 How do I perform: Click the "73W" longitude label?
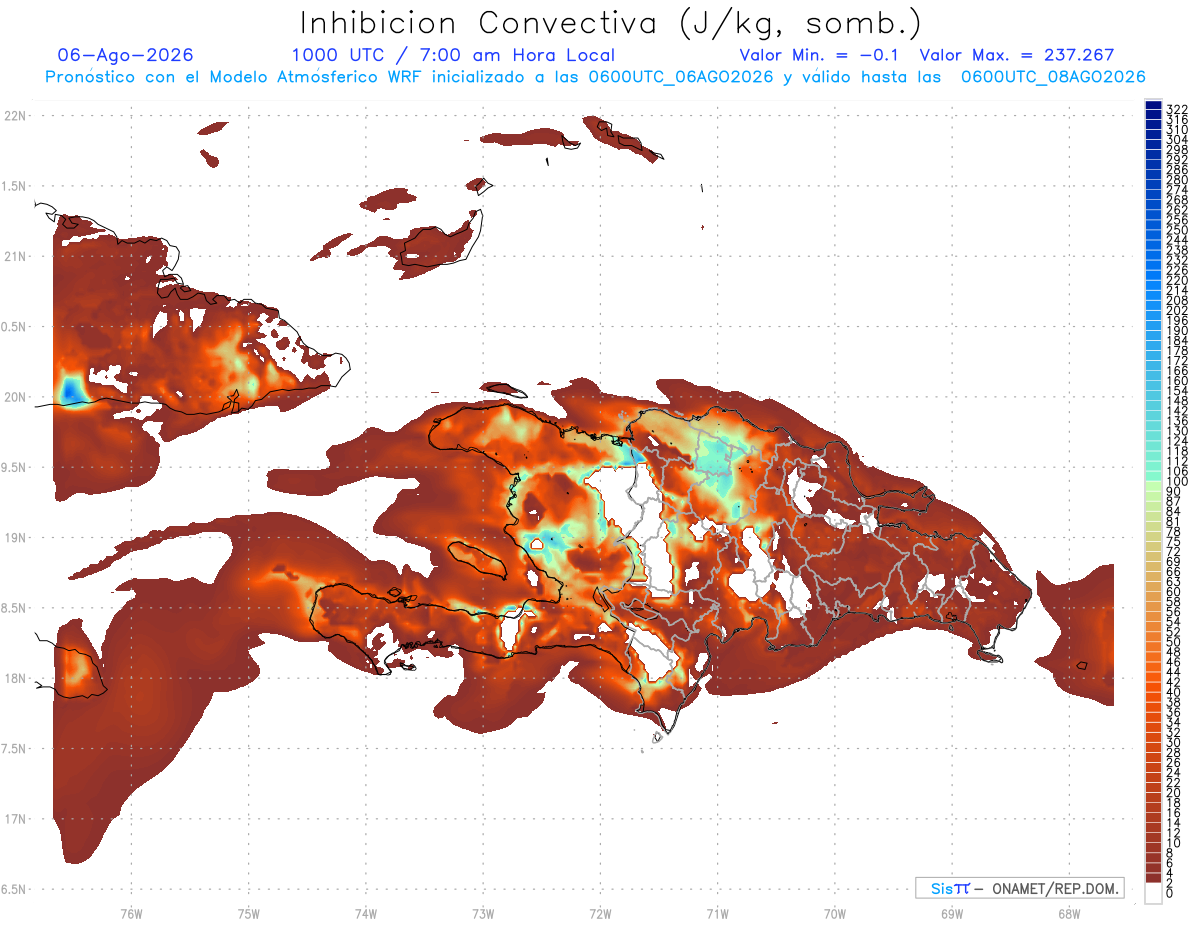[483, 912]
